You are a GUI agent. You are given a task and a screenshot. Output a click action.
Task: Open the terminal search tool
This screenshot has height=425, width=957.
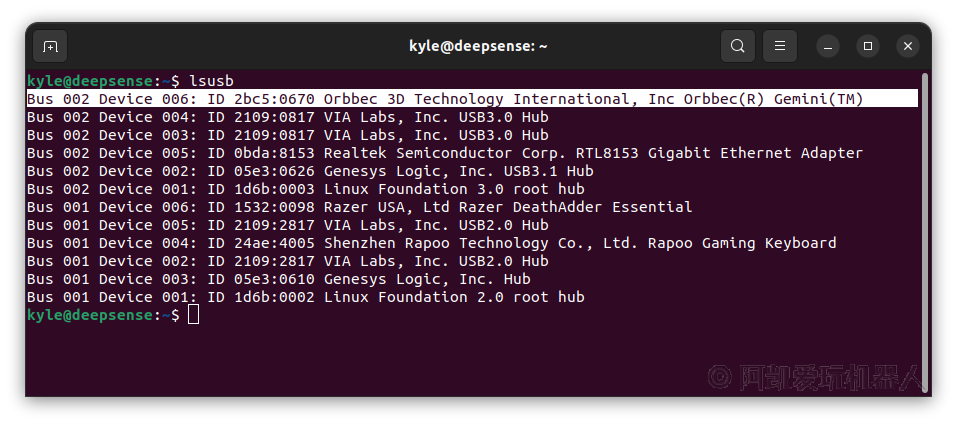click(738, 46)
